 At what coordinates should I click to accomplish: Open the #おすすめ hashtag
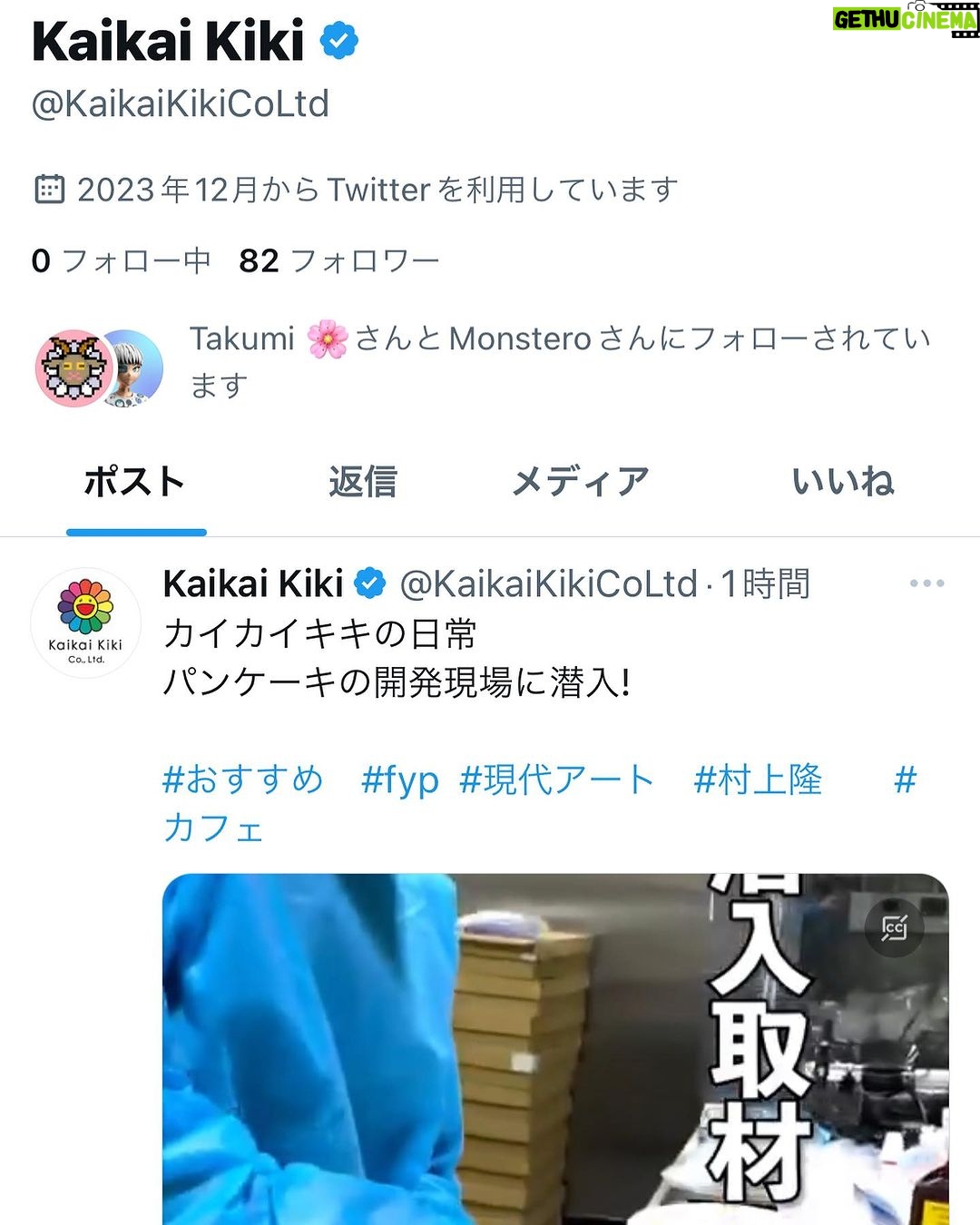pos(242,779)
